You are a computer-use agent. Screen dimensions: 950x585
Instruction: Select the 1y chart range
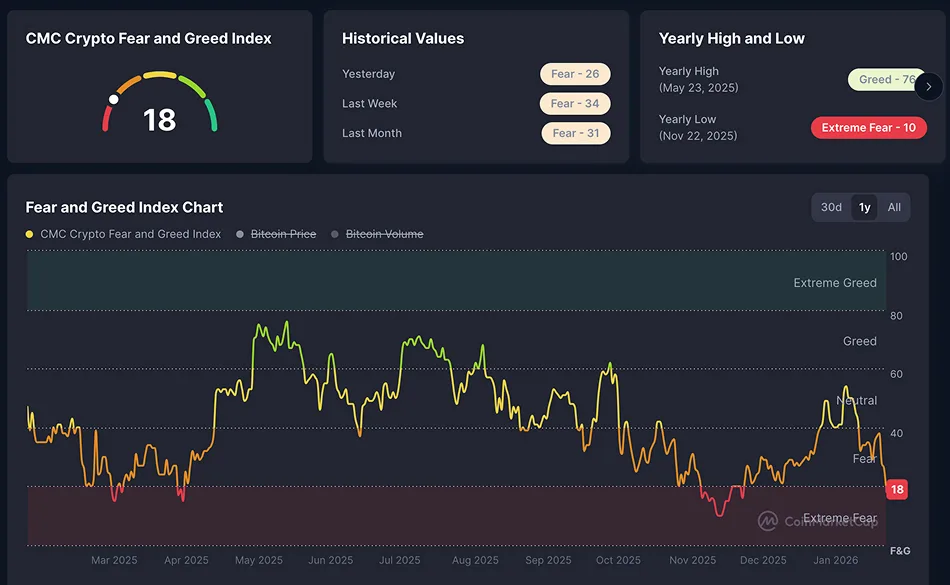(x=864, y=207)
